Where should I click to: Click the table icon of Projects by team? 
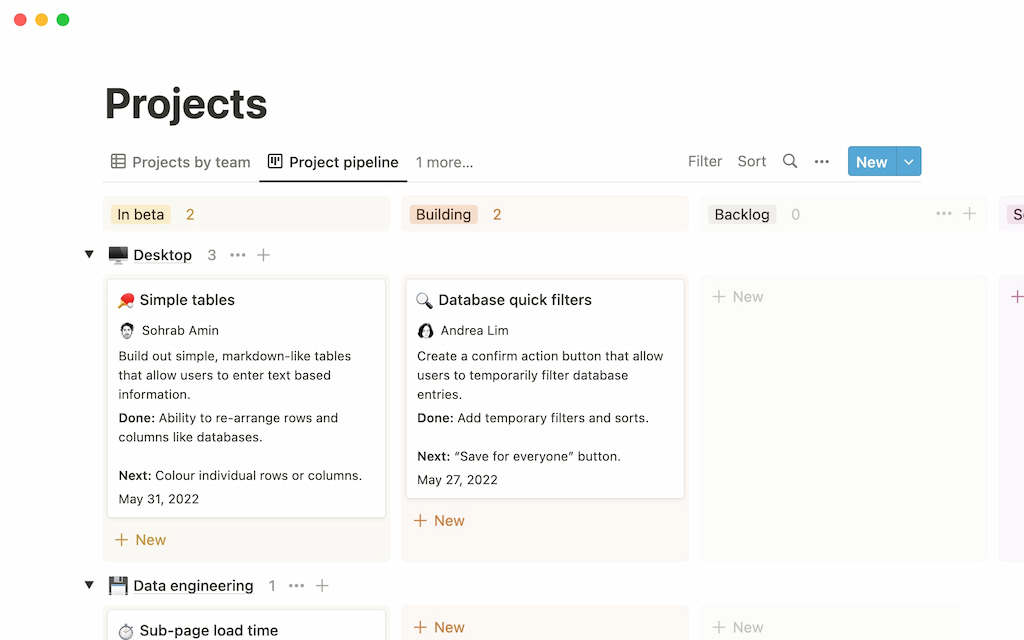118,161
